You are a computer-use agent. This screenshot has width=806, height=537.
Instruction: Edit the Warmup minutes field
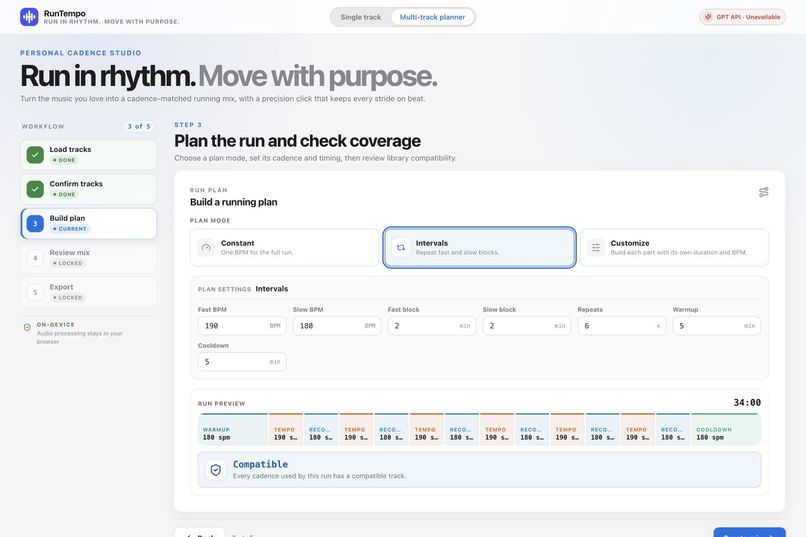click(x=717, y=326)
